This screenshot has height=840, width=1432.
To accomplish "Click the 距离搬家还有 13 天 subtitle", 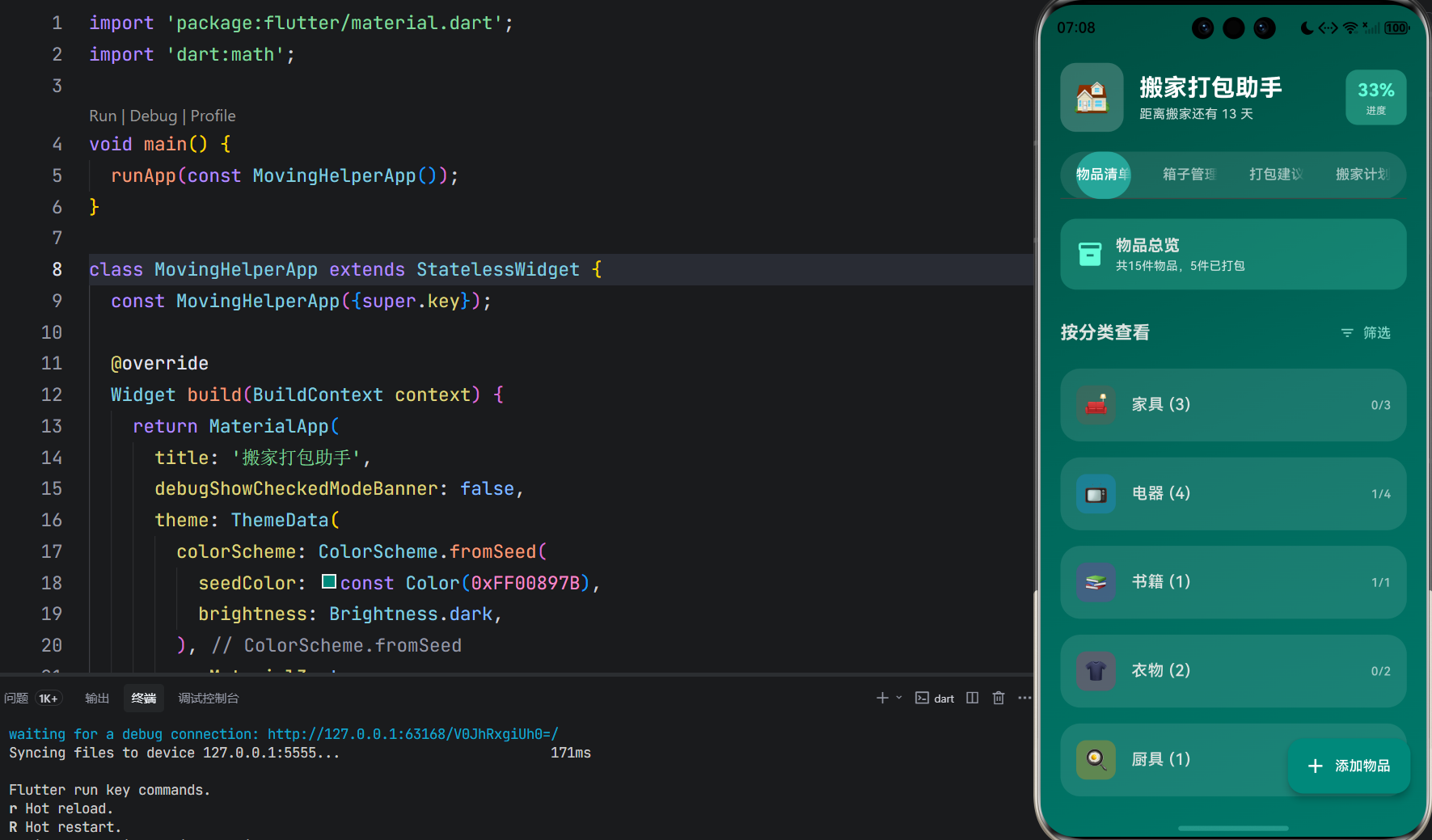I will 1196,114.
